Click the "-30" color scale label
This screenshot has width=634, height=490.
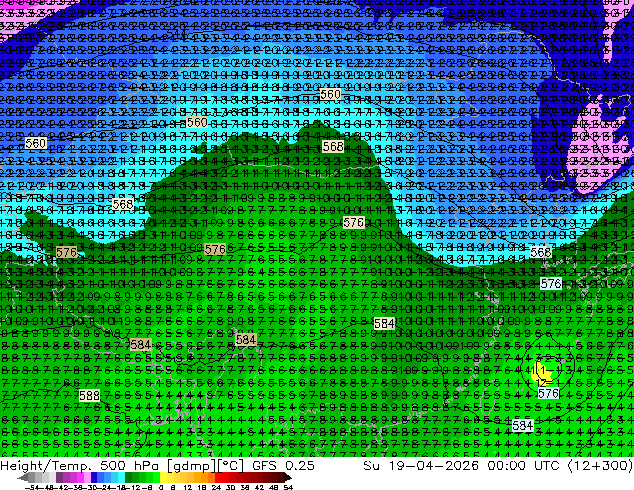coord(91,487)
